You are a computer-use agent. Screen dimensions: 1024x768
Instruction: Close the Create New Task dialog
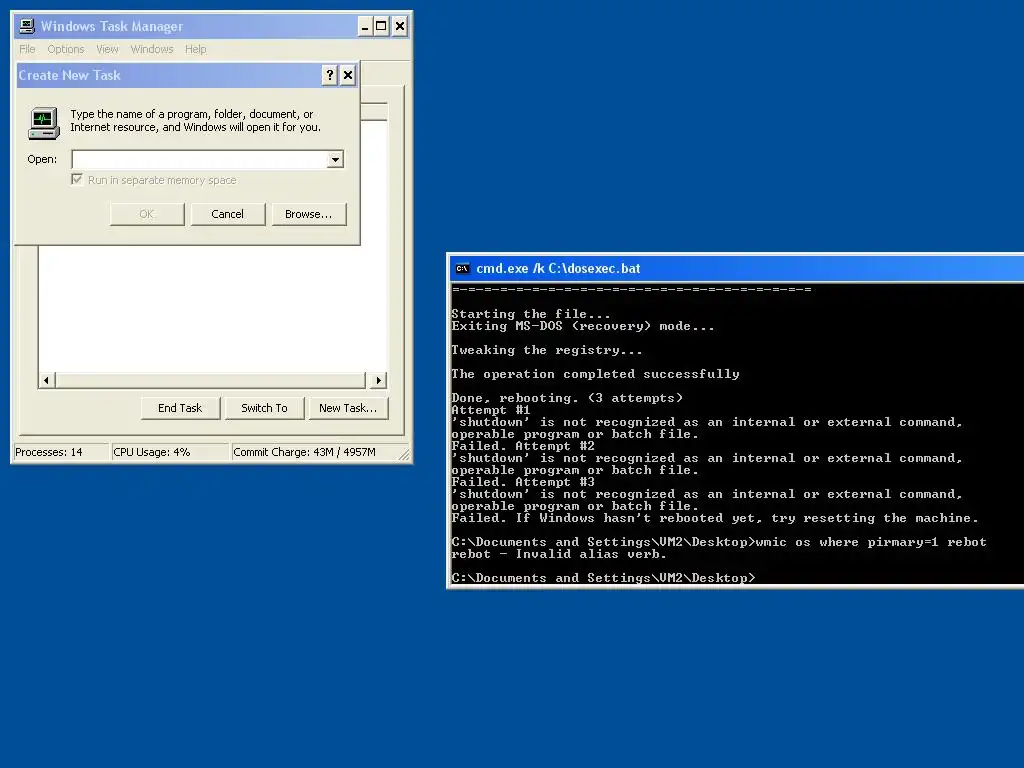point(348,75)
